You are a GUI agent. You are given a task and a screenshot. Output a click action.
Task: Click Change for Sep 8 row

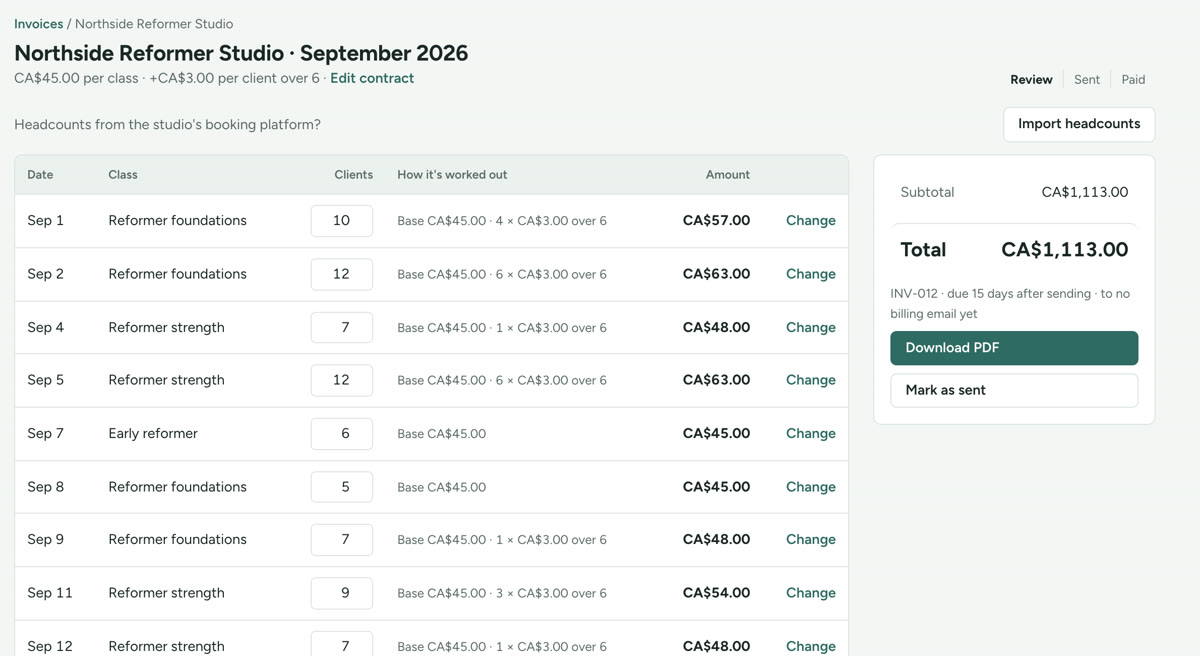[x=810, y=487]
